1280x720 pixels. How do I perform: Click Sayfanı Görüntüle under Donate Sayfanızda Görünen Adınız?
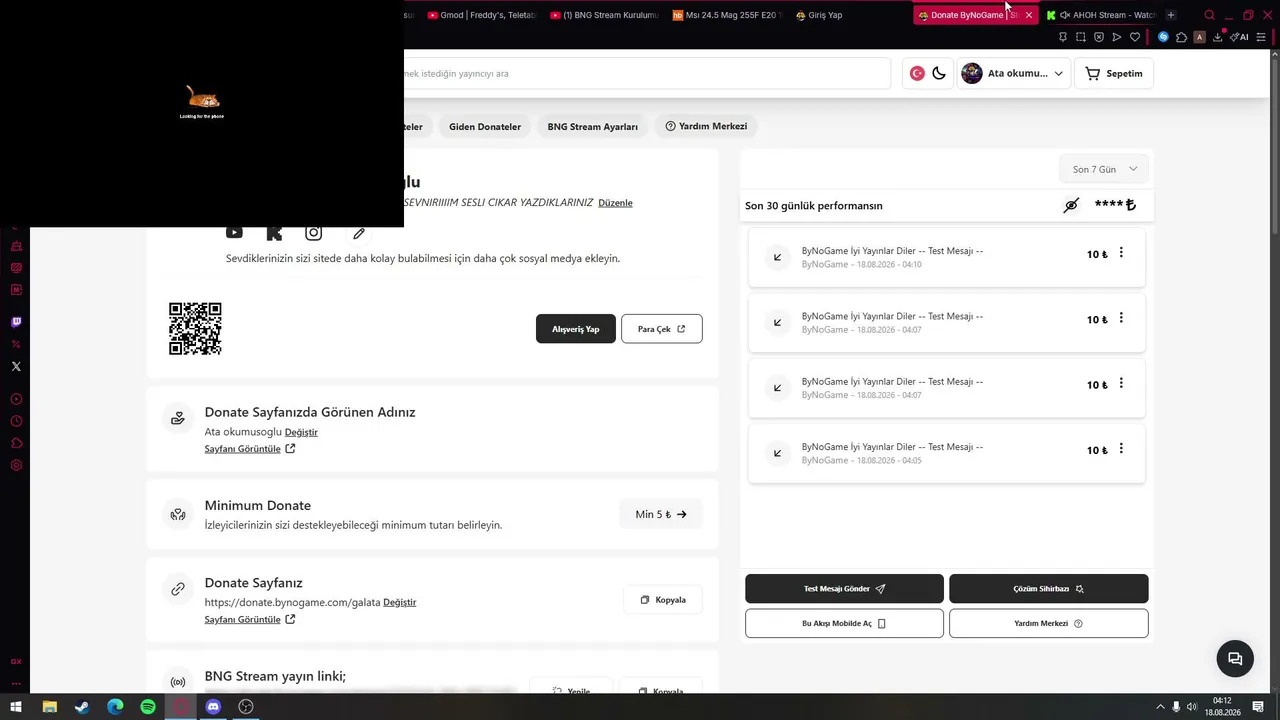click(x=250, y=449)
